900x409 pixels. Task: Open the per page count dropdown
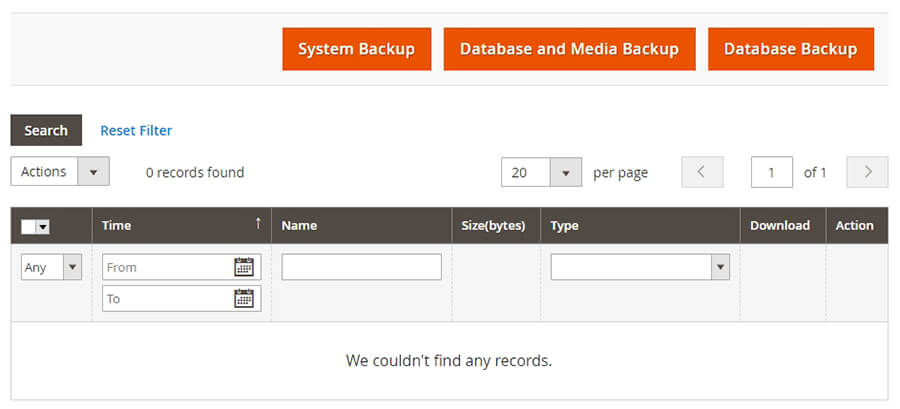tap(565, 173)
